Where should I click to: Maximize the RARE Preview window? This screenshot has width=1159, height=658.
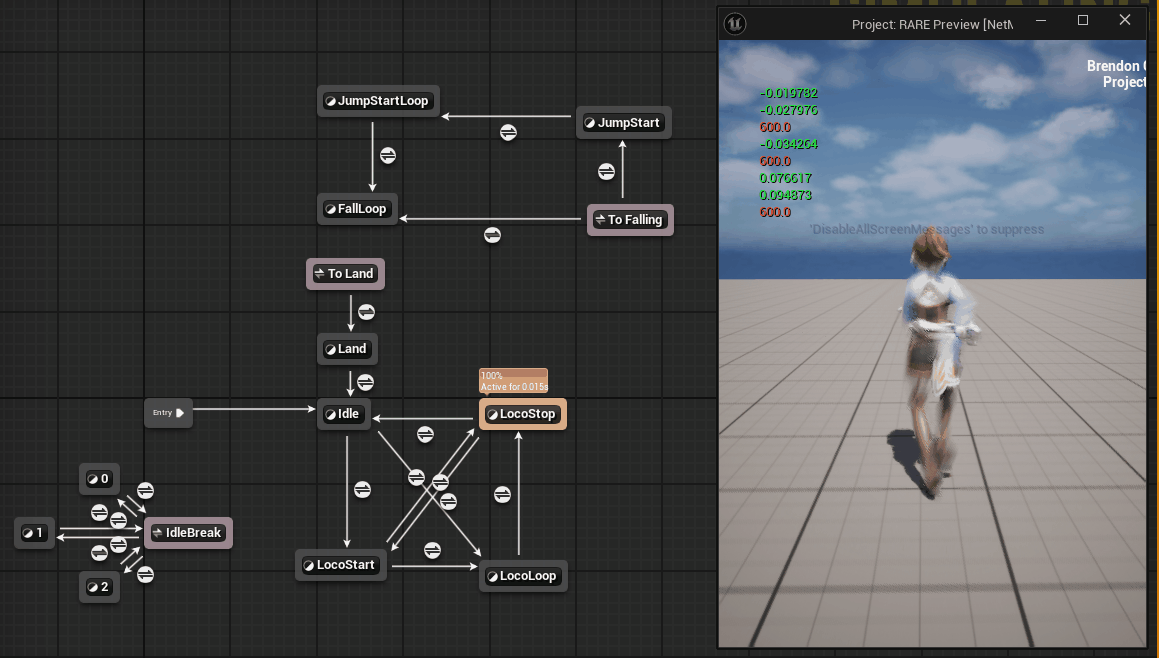coord(1083,21)
